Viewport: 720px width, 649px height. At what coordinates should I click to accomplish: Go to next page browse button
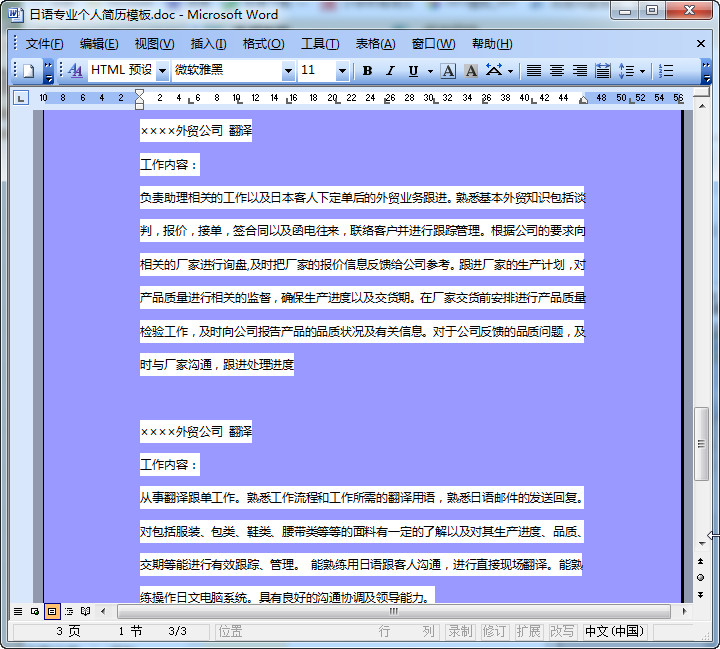pos(701,595)
